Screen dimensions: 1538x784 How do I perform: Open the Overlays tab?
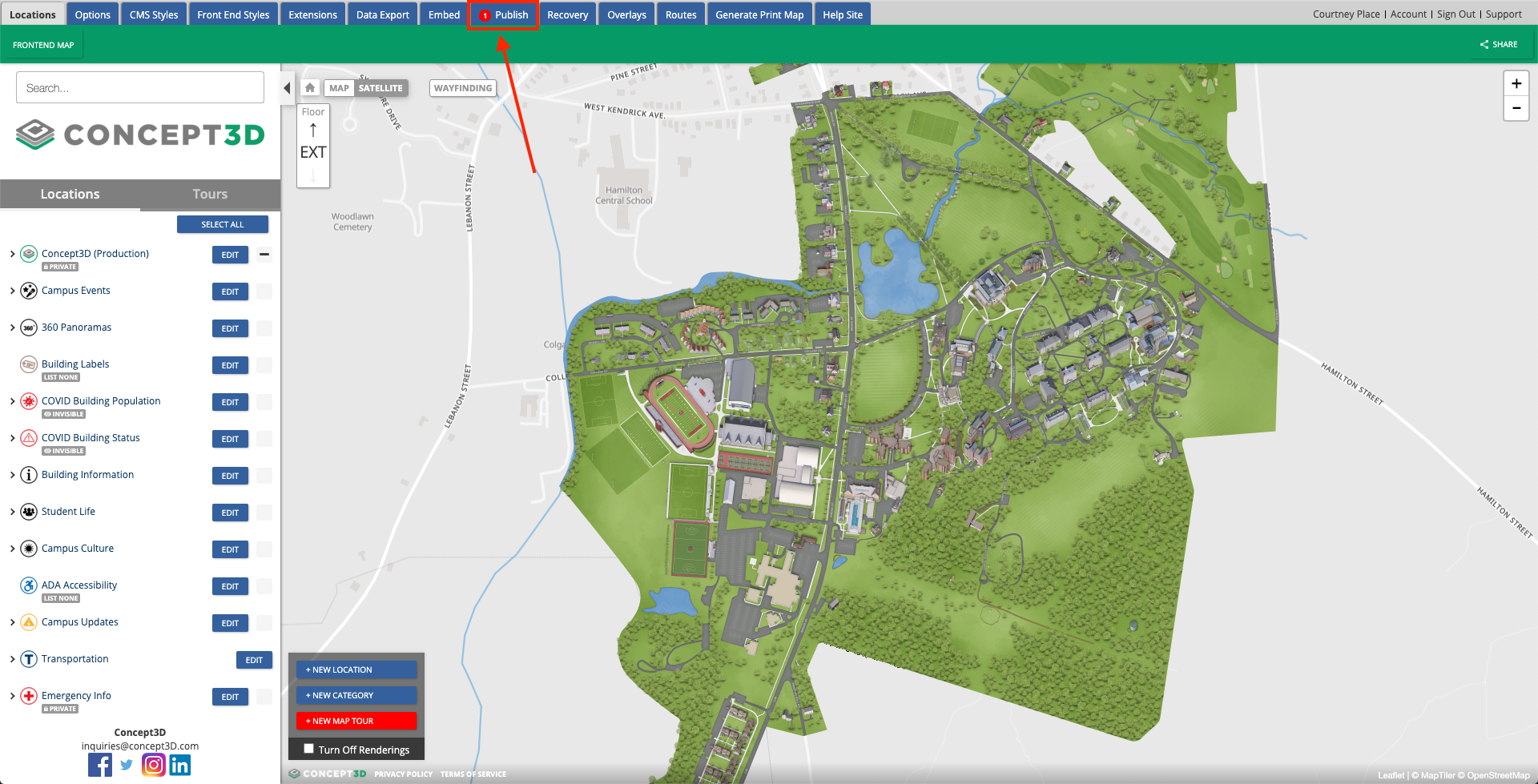point(626,14)
